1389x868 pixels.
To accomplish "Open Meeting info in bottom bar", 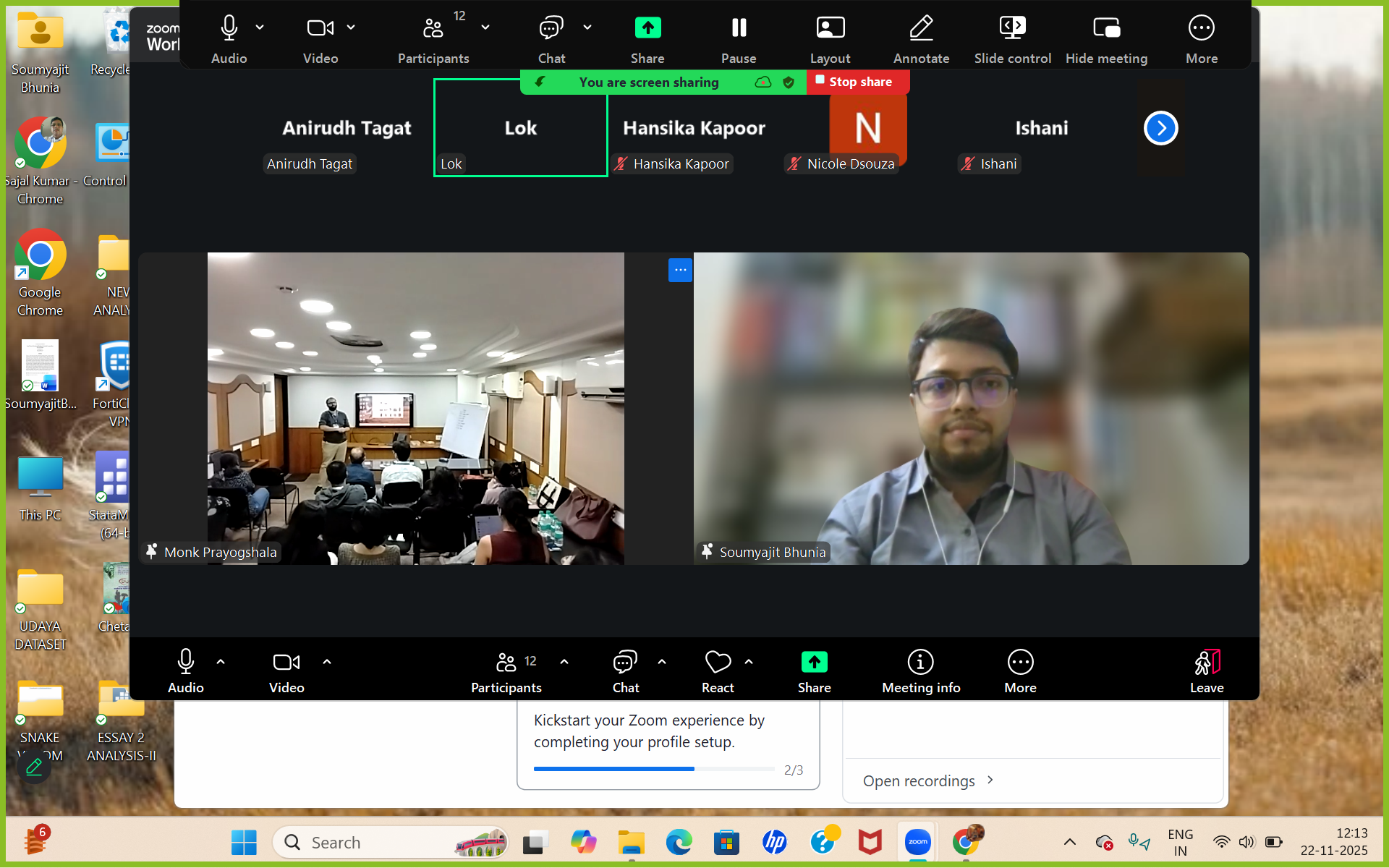I will (x=920, y=663).
